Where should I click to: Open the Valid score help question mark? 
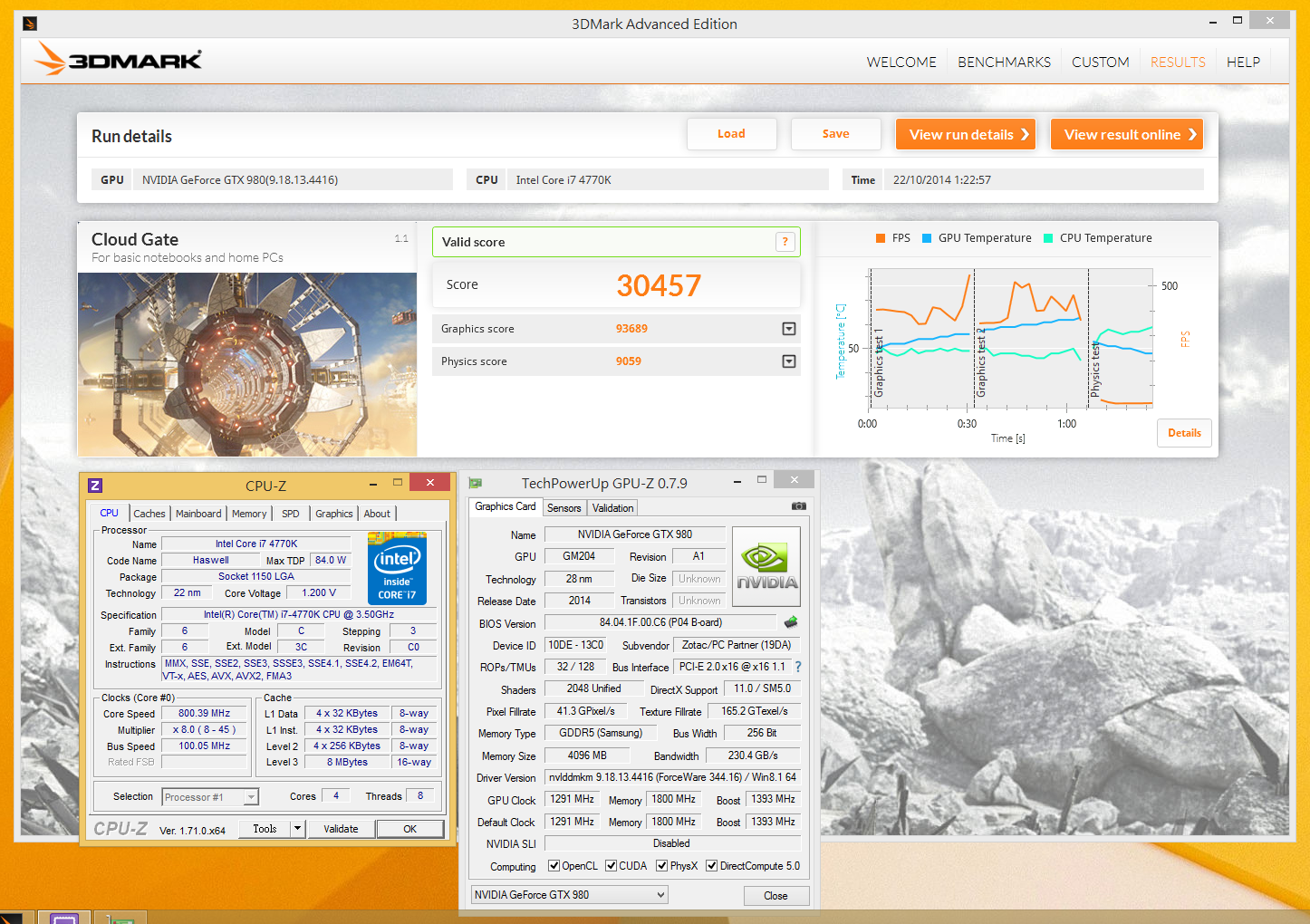click(x=785, y=242)
